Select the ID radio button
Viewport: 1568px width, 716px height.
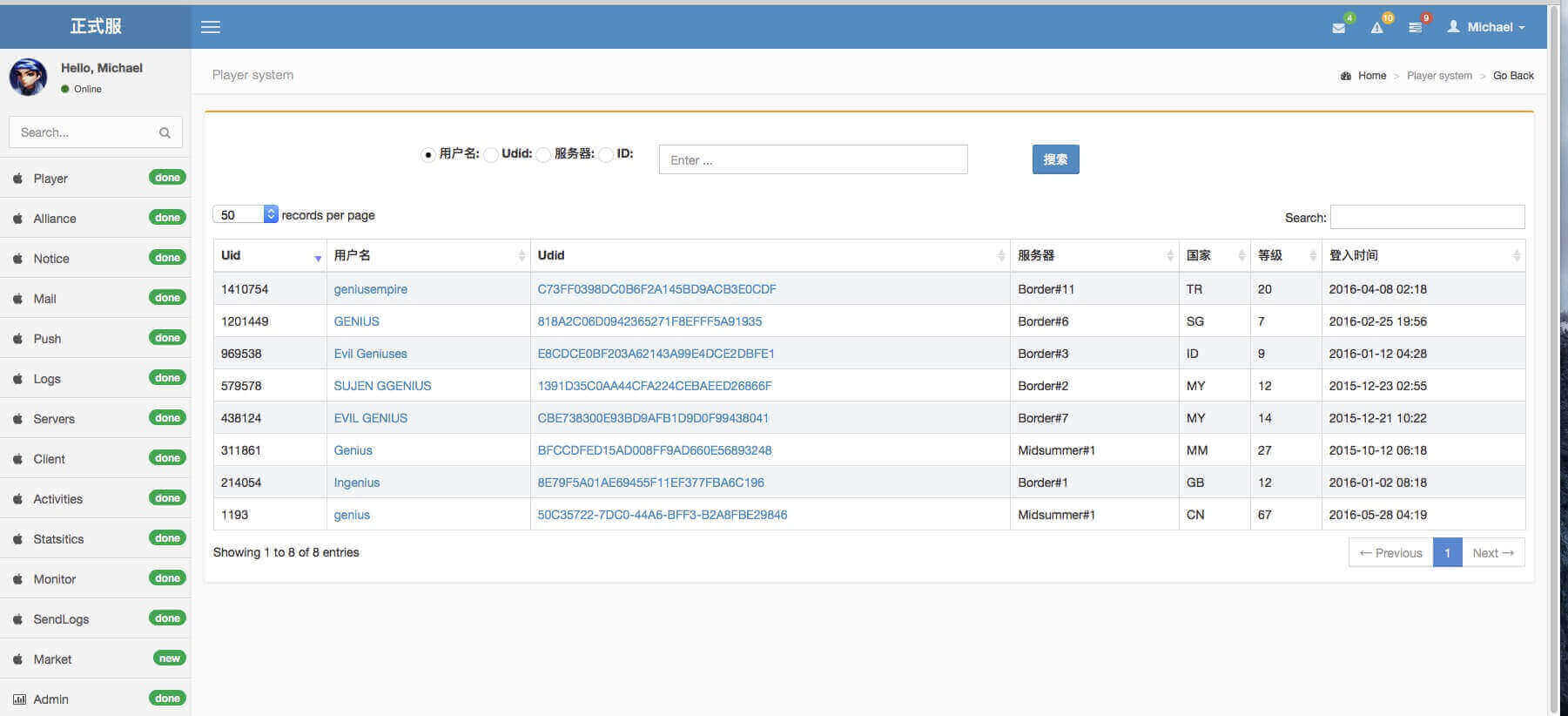point(606,155)
